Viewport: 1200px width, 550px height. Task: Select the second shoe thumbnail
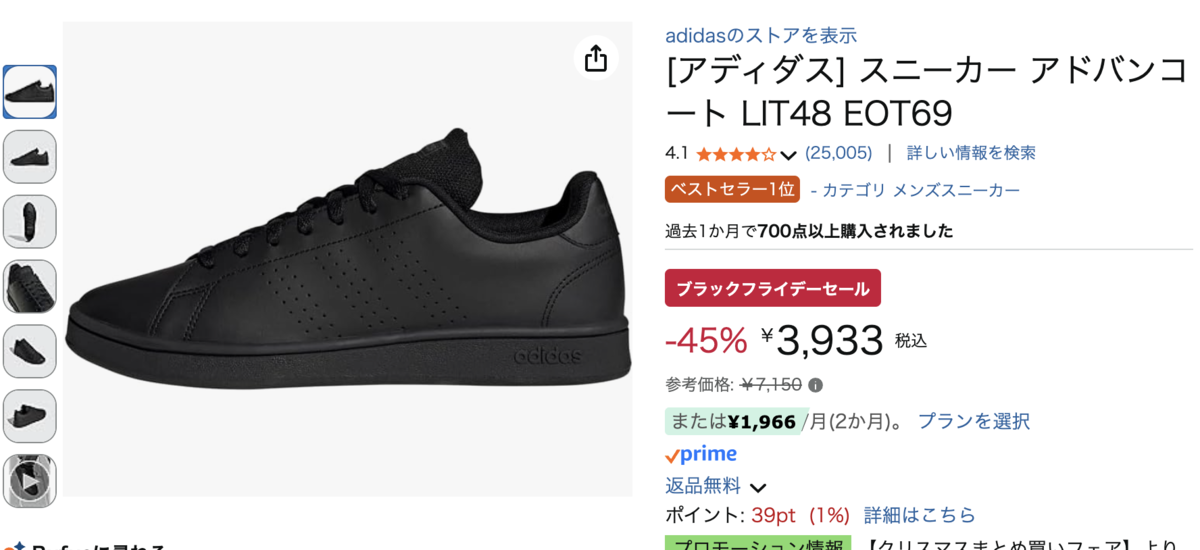click(30, 157)
